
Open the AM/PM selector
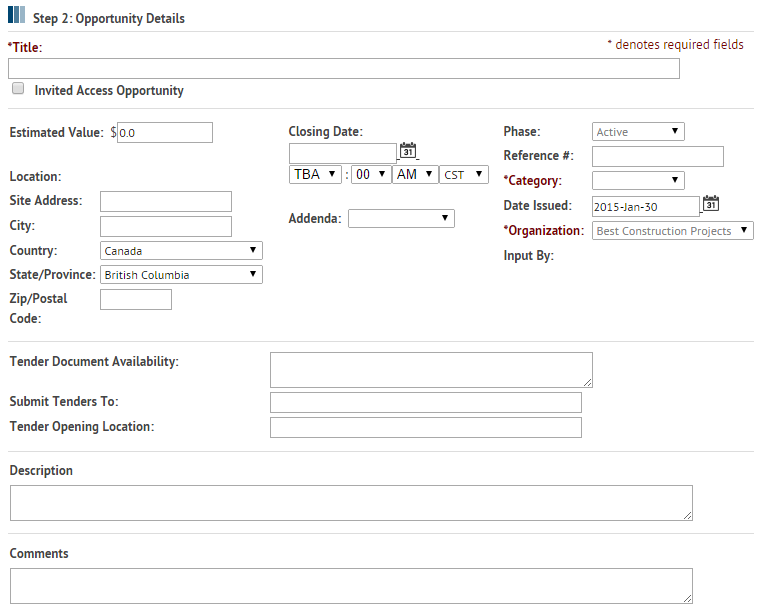(x=414, y=174)
